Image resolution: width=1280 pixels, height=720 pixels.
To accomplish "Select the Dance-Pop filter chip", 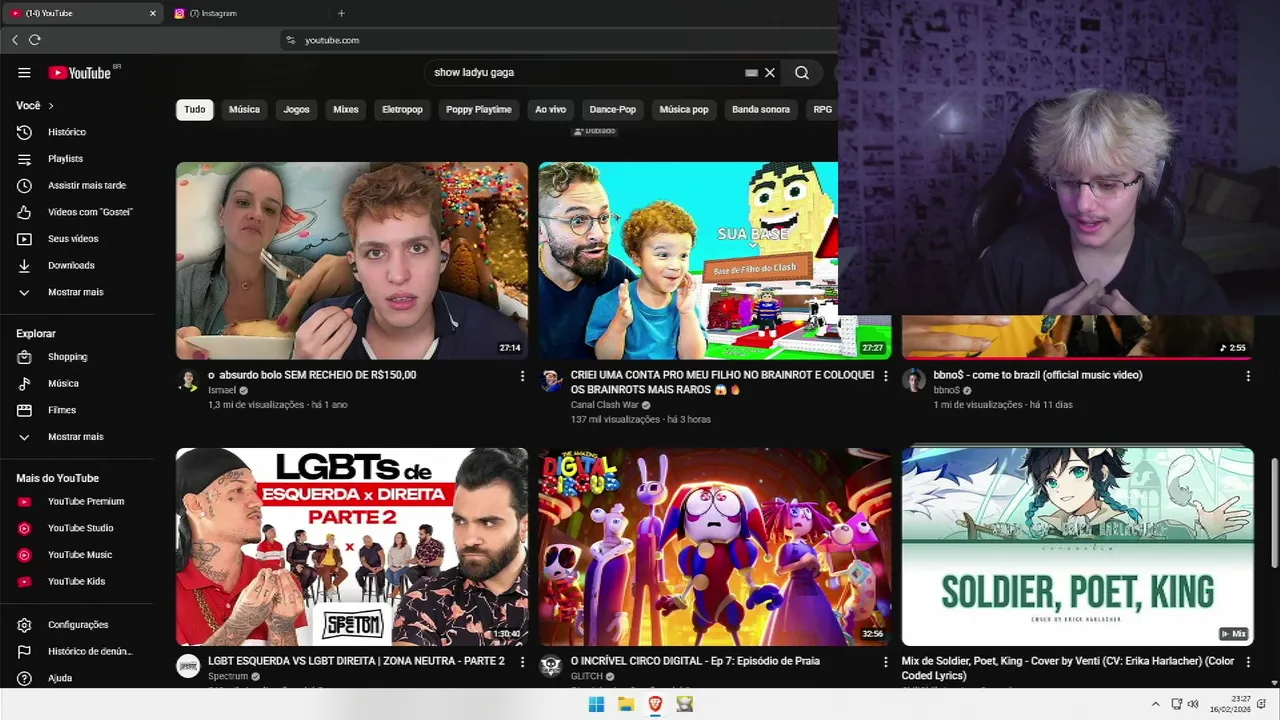I will 613,110.
